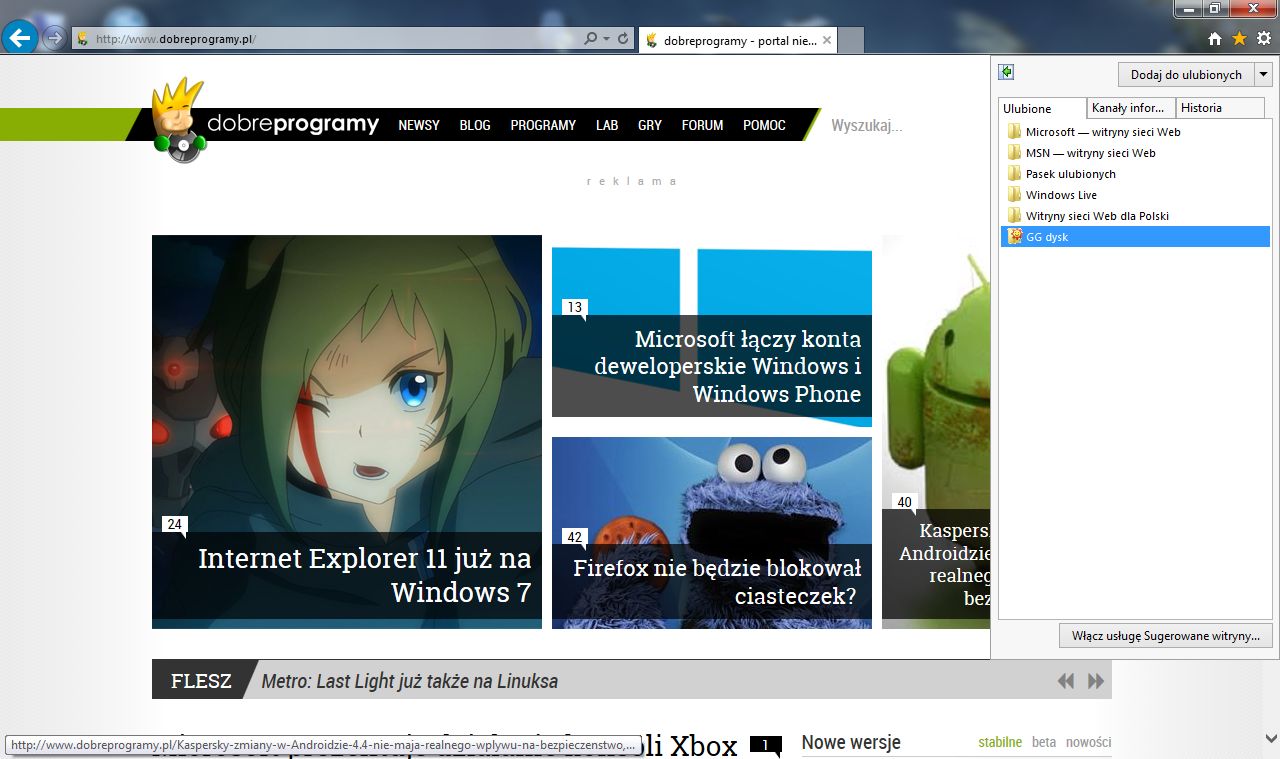Open Microsoft łączy konta deweloperskie article
This screenshot has width=1280, height=759.
tap(712, 332)
